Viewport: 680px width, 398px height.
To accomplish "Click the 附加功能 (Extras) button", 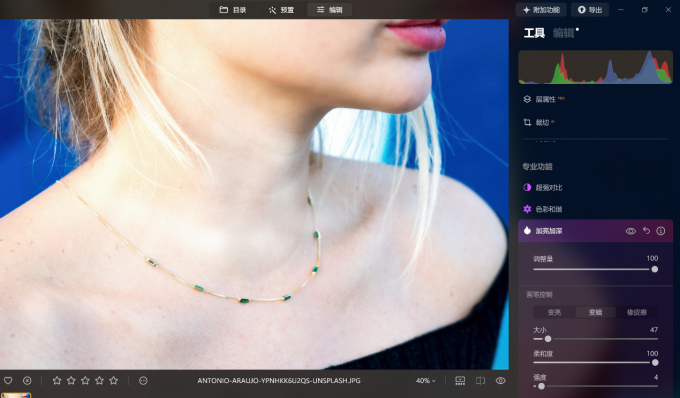I will coord(541,10).
